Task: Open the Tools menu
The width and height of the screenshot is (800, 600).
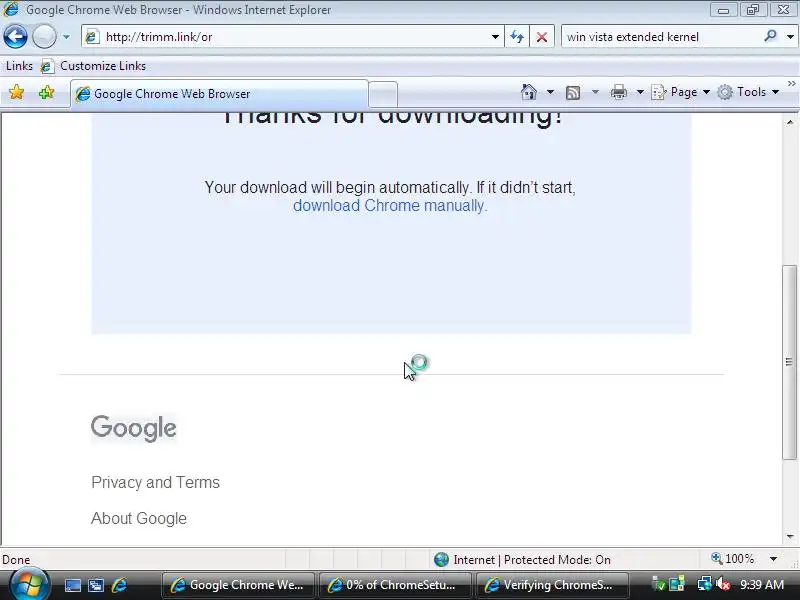Action: click(748, 92)
